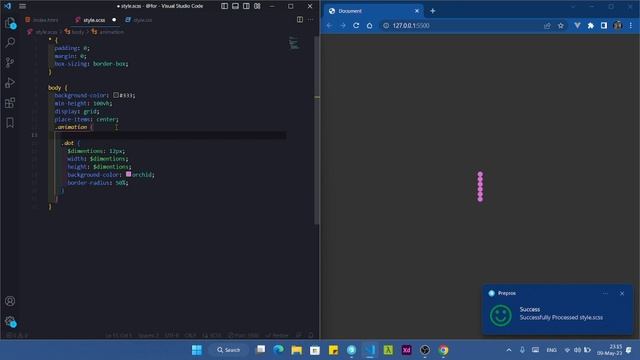Viewport: 640px width, 360px height.
Task: Open the Source Control view
Action: (x=10, y=62)
